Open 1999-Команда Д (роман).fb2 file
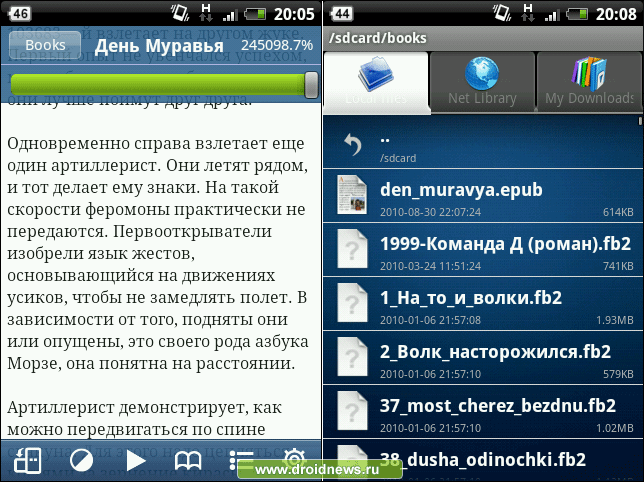The width and height of the screenshot is (644, 482). coord(483,250)
